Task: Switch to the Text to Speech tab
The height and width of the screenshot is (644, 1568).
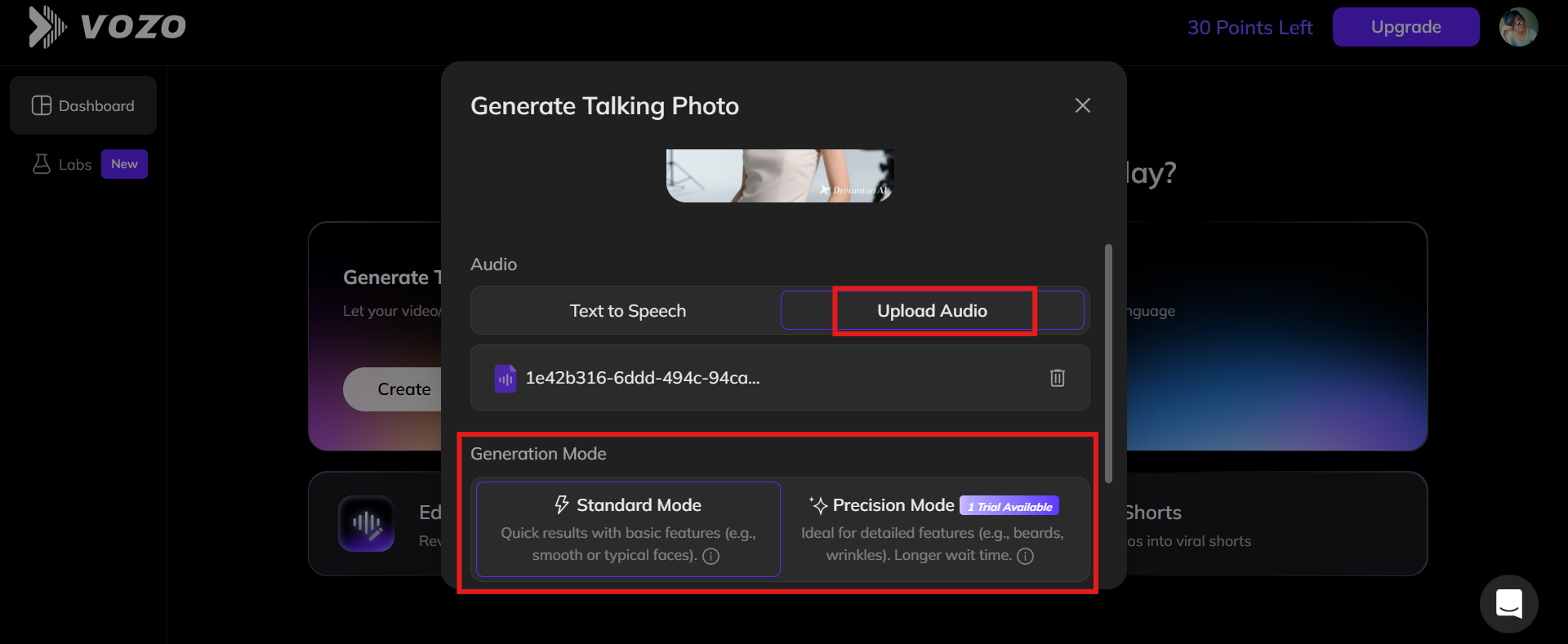Action: pos(627,310)
